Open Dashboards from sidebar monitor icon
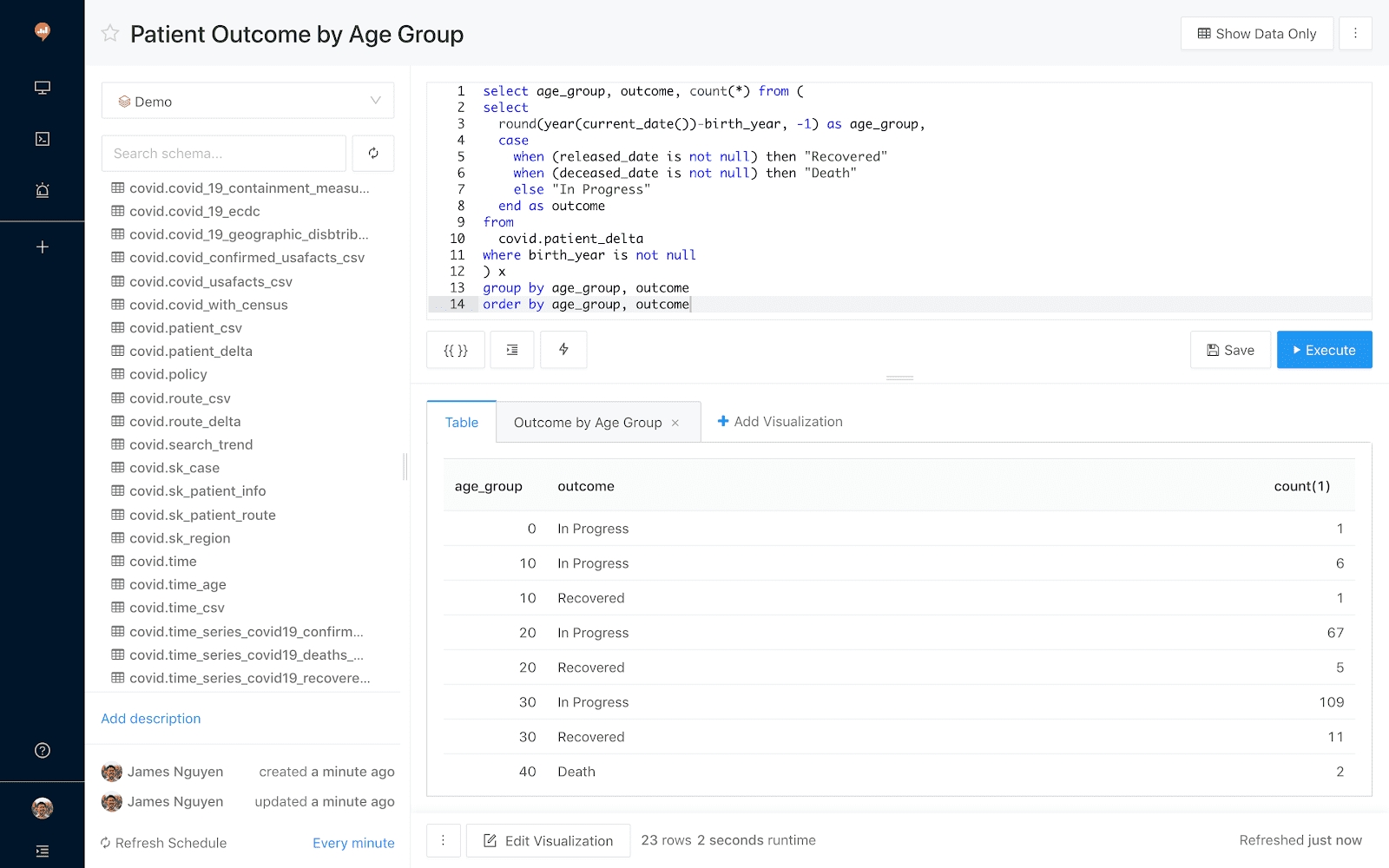This screenshot has height=868, width=1389. click(x=42, y=88)
